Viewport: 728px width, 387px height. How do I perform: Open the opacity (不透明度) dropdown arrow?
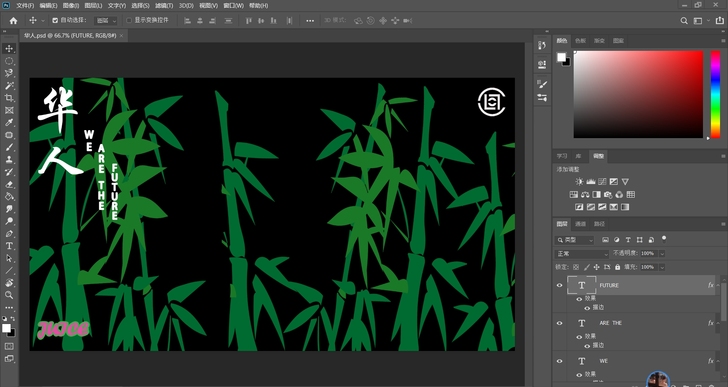[x=662, y=253]
